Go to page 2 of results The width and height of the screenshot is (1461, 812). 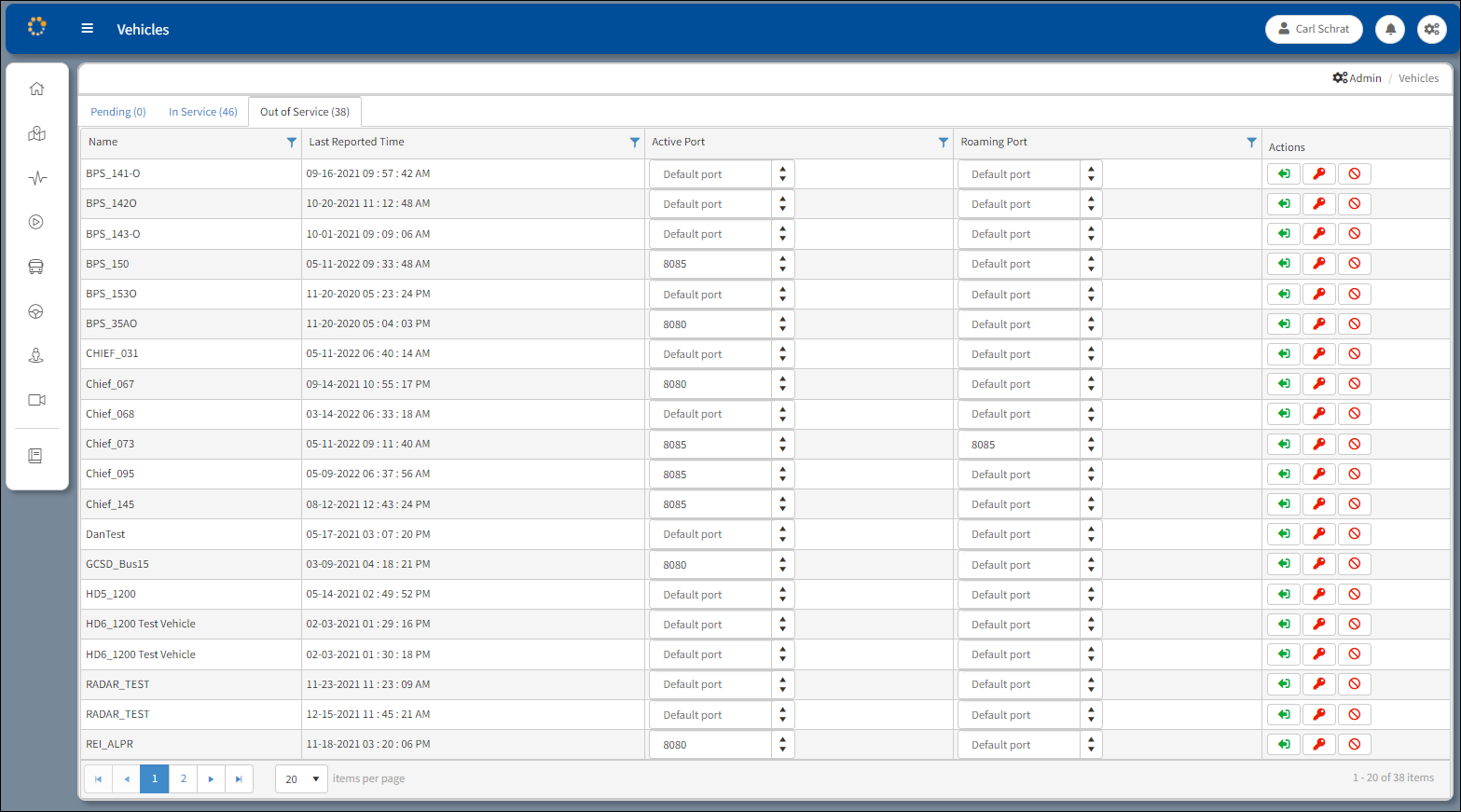click(x=183, y=779)
